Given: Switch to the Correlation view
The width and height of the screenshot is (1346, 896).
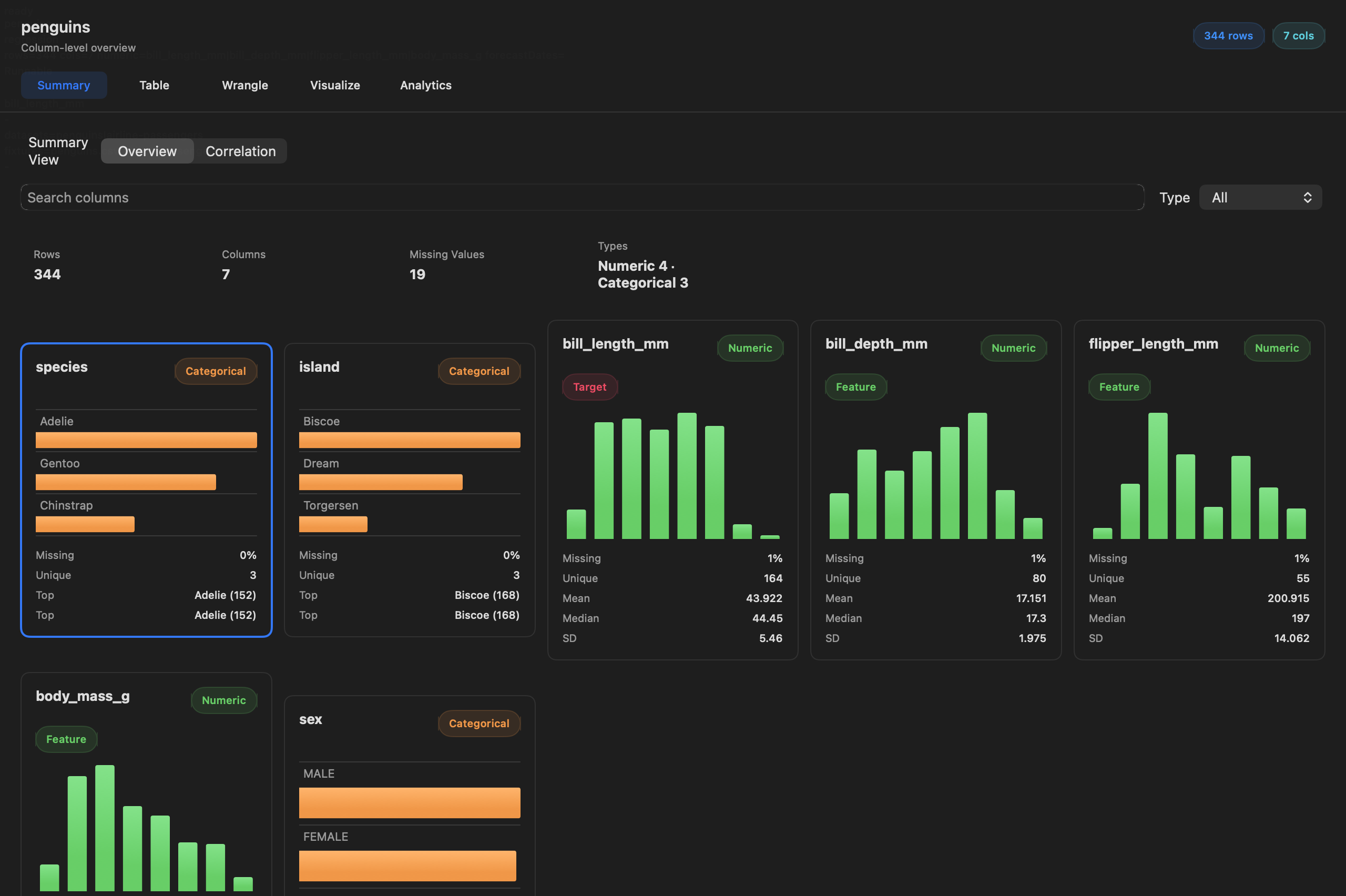Looking at the screenshot, I should coord(240,151).
